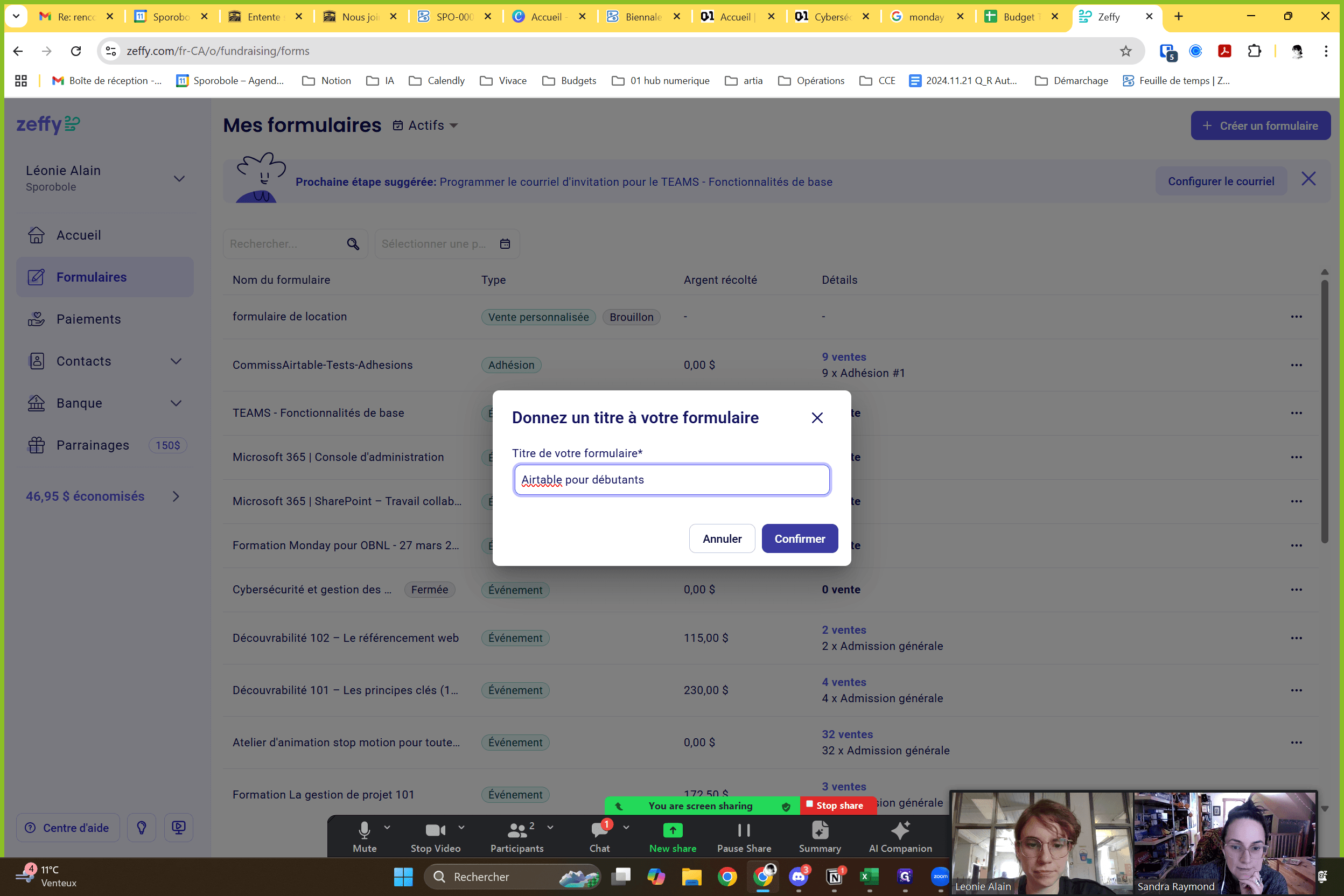This screenshot has height=896, width=1344.
Task: Expand the options arrow next to Participants
Action: tap(550, 827)
